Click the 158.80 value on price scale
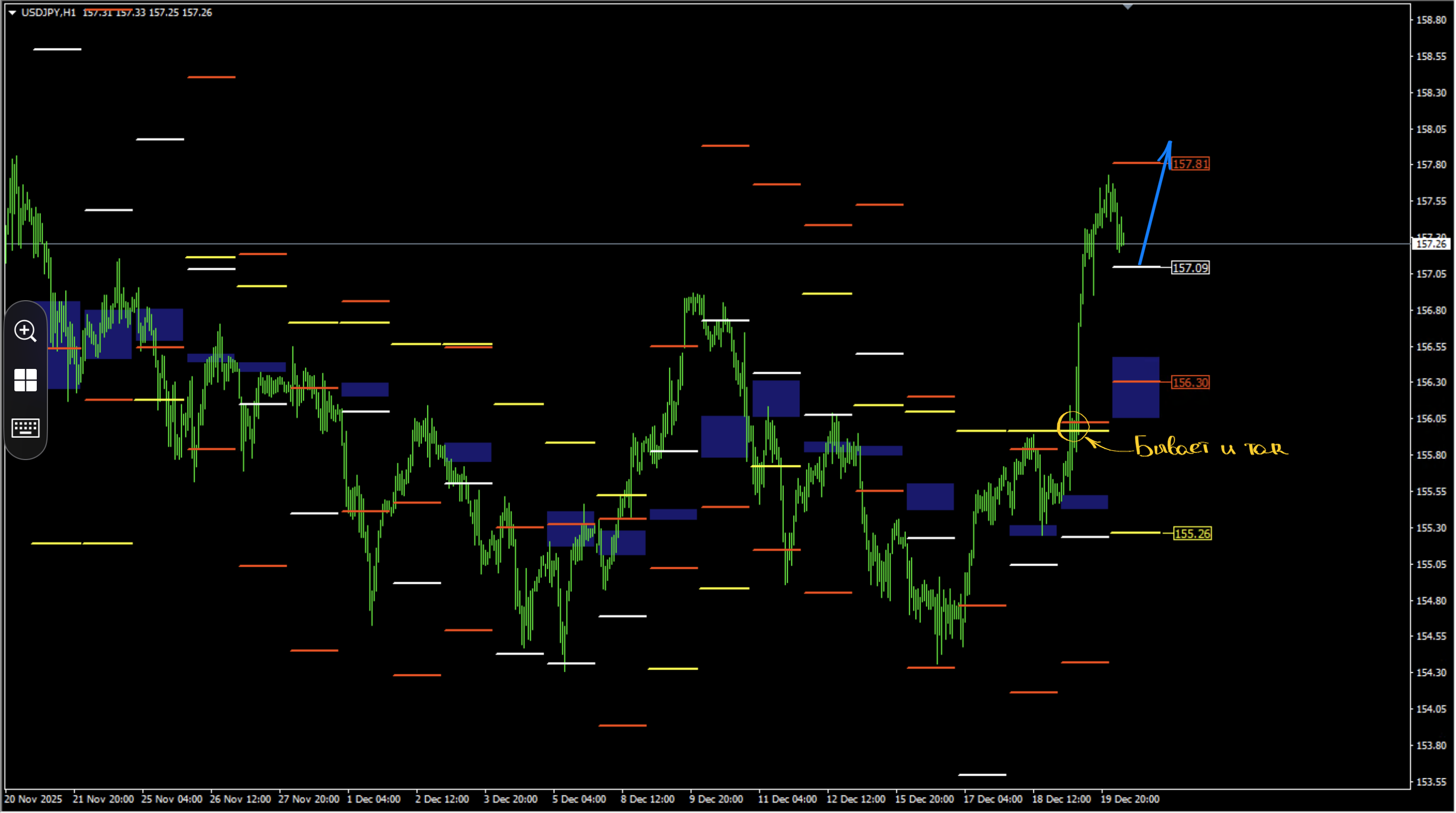Screen dimensions: 1456x813 click(x=1431, y=20)
